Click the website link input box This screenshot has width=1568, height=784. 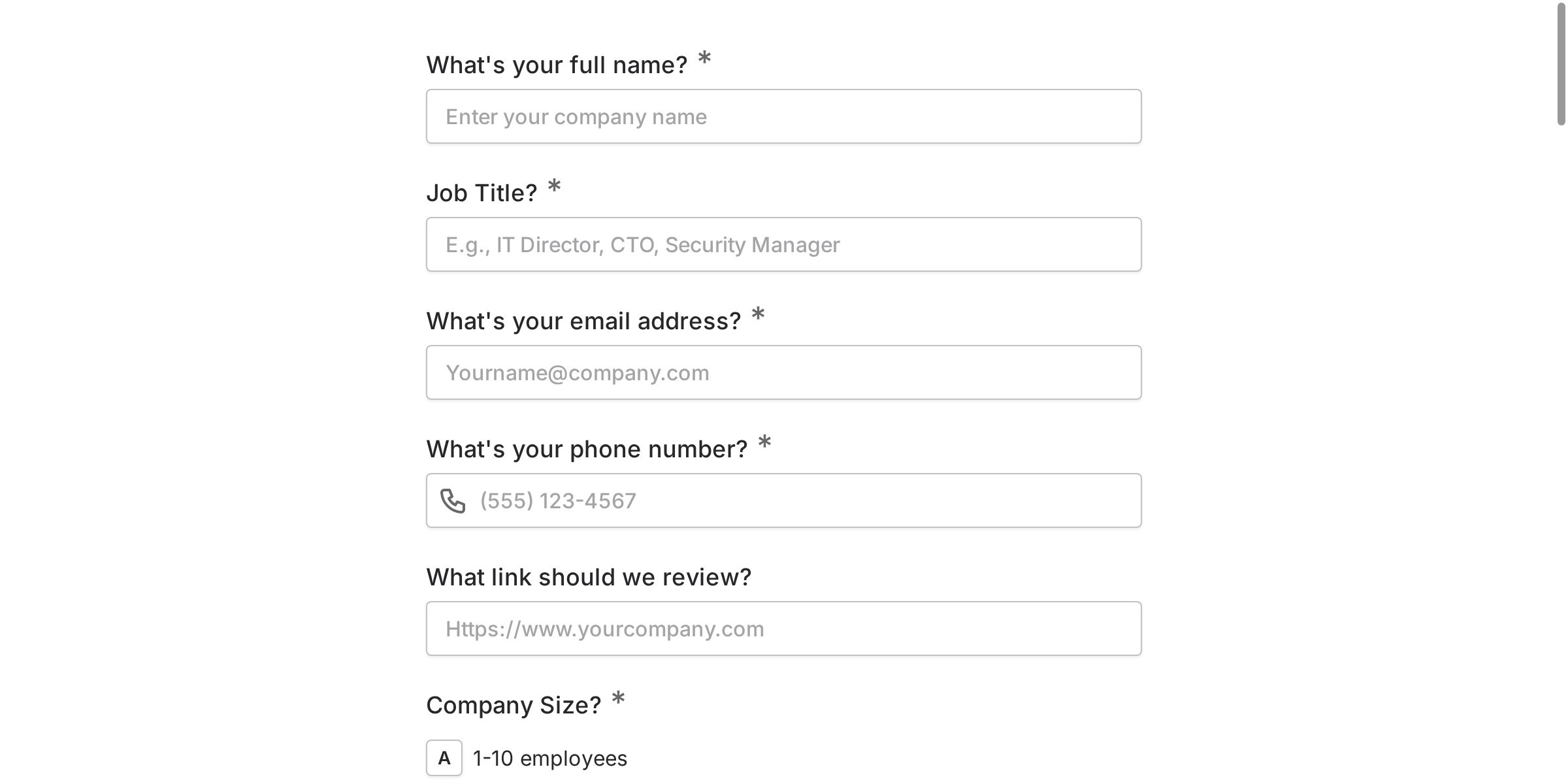783,628
